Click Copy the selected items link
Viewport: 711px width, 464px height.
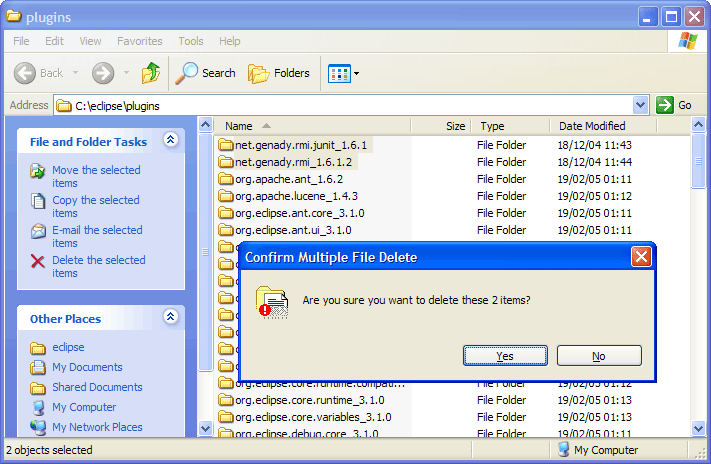pyautogui.click(x=96, y=206)
